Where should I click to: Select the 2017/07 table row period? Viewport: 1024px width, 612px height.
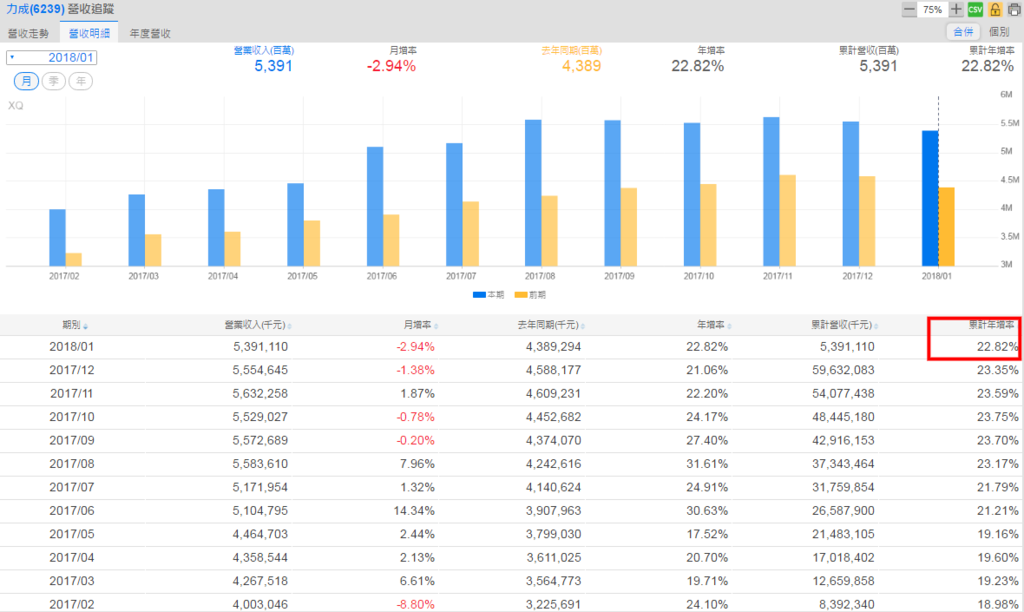pyautogui.click(x=72, y=487)
